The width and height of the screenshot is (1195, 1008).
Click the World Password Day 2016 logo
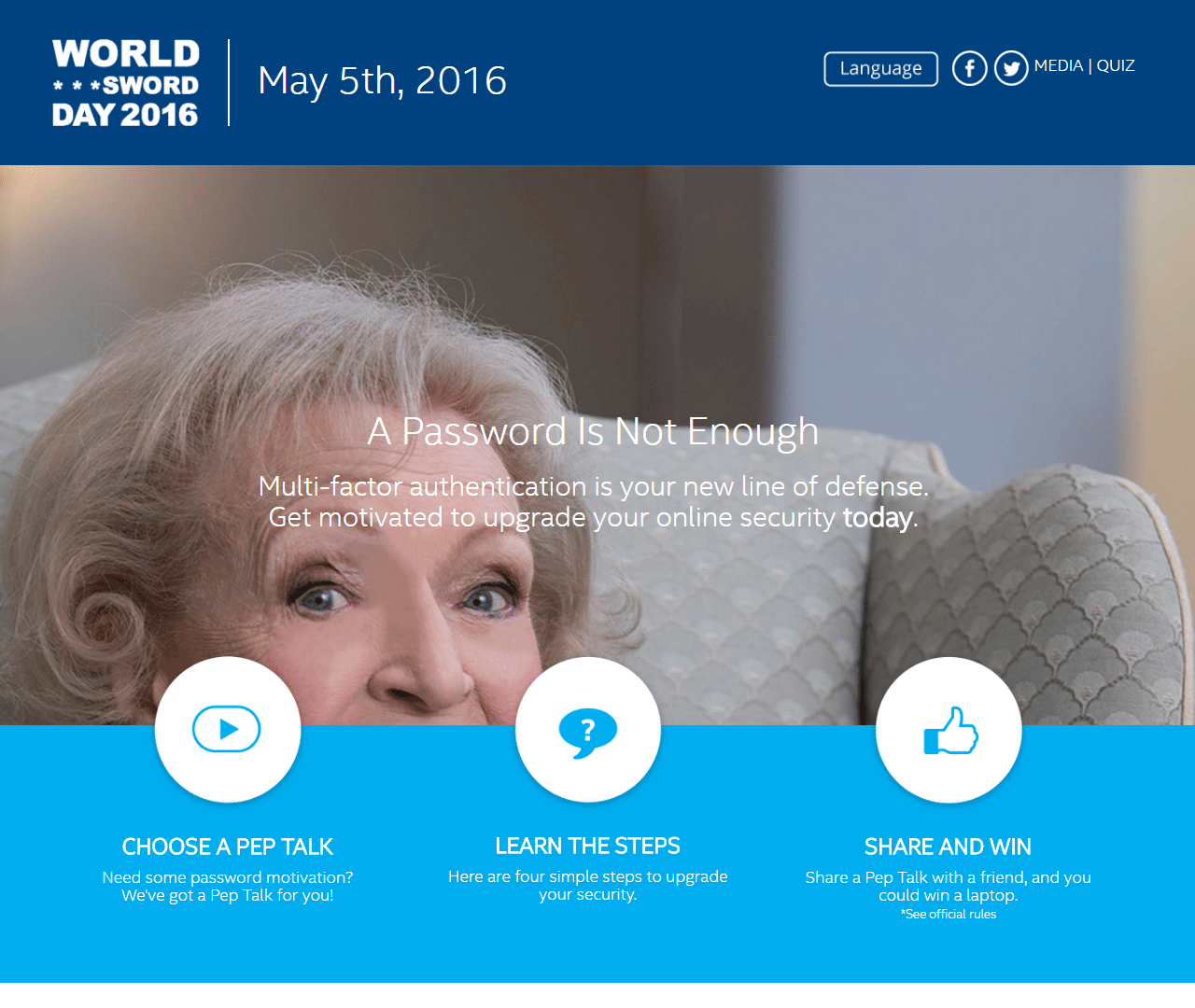pos(125,83)
